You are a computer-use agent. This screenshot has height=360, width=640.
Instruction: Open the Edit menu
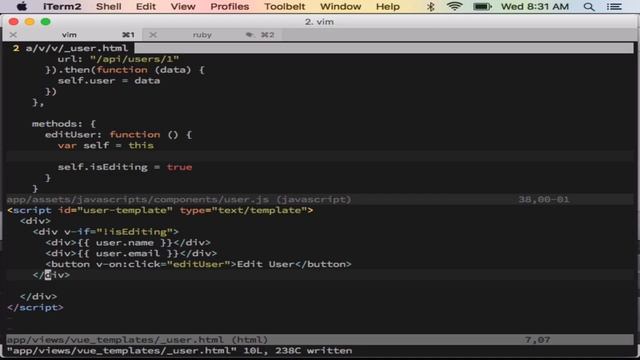coord(146,7)
